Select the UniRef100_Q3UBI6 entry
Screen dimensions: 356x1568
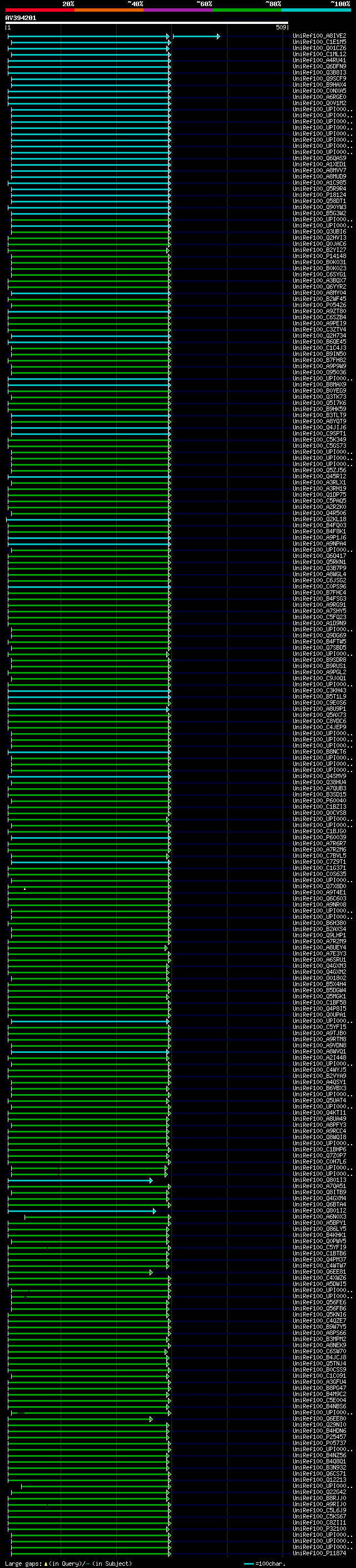319,231
